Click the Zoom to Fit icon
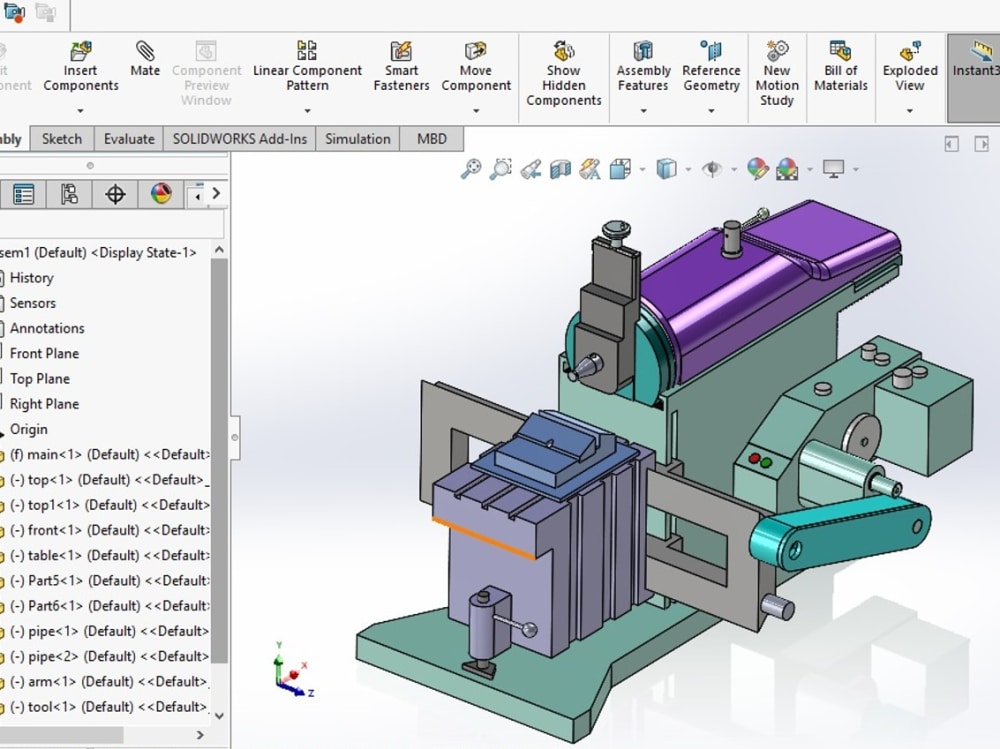Image resolution: width=1000 pixels, height=749 pixels. coord(471,168)
